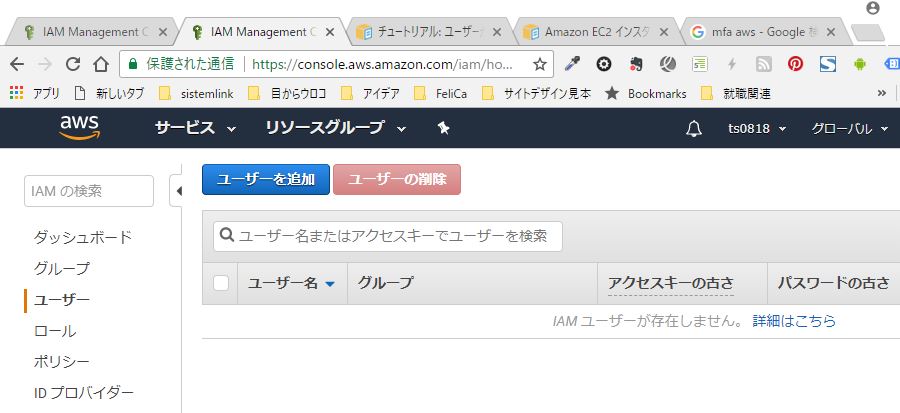This screenshot has height=413, width=900.
Task: Expand the リソースグループ dropdown
Action: 336,128
